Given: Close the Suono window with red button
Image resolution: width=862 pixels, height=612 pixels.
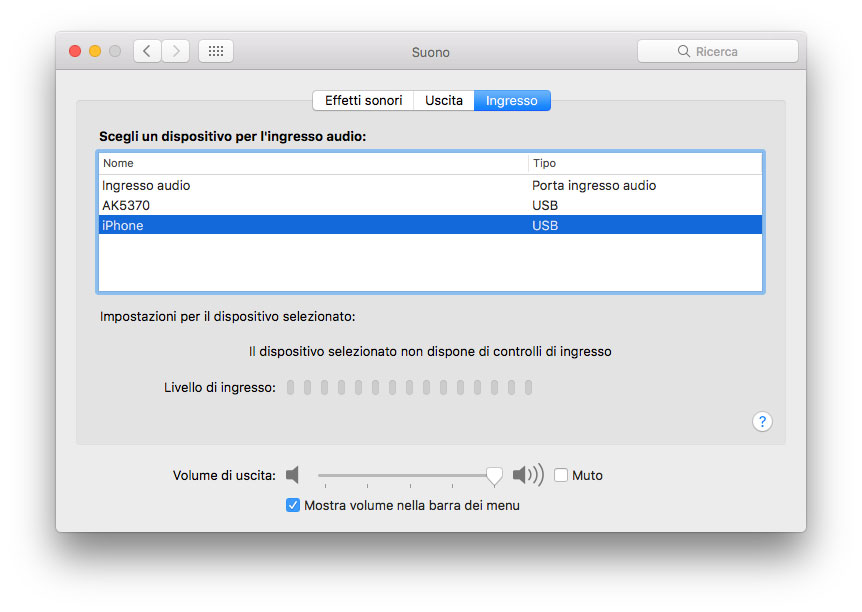Looking at the screenshot, I should tap(75, 51).
